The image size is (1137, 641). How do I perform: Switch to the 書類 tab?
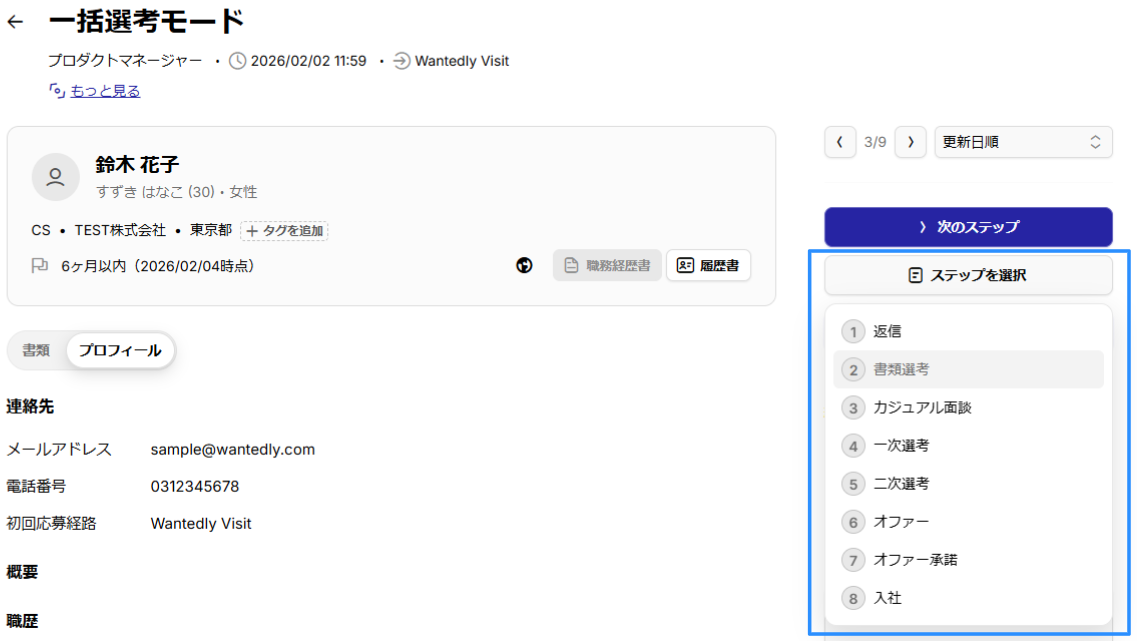37,351
